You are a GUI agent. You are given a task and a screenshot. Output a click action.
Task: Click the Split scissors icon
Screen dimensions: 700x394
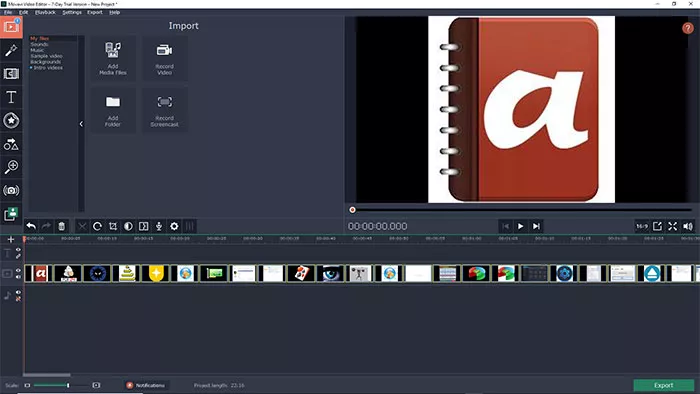[x=82, y=226]
